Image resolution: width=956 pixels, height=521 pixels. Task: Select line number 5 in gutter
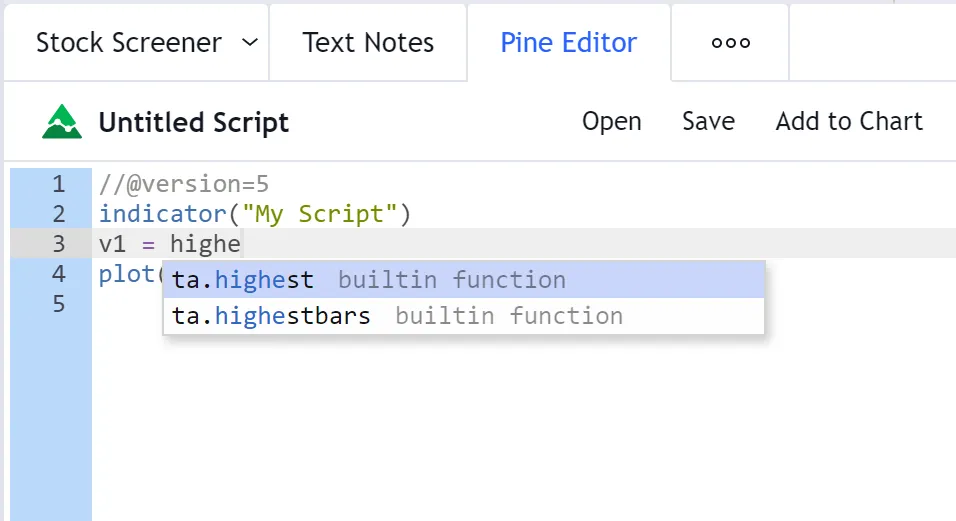coord(58,304)
